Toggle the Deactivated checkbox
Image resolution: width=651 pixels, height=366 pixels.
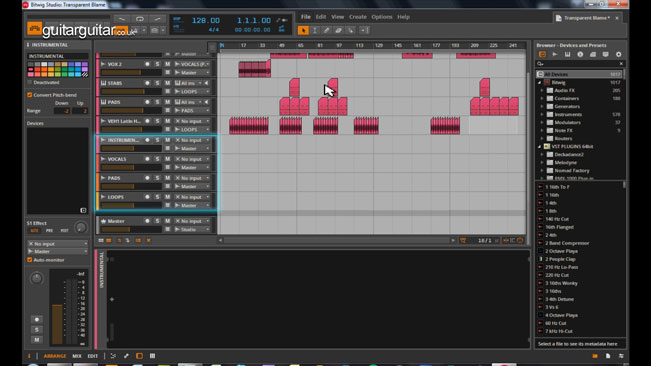tap(29, 83)
